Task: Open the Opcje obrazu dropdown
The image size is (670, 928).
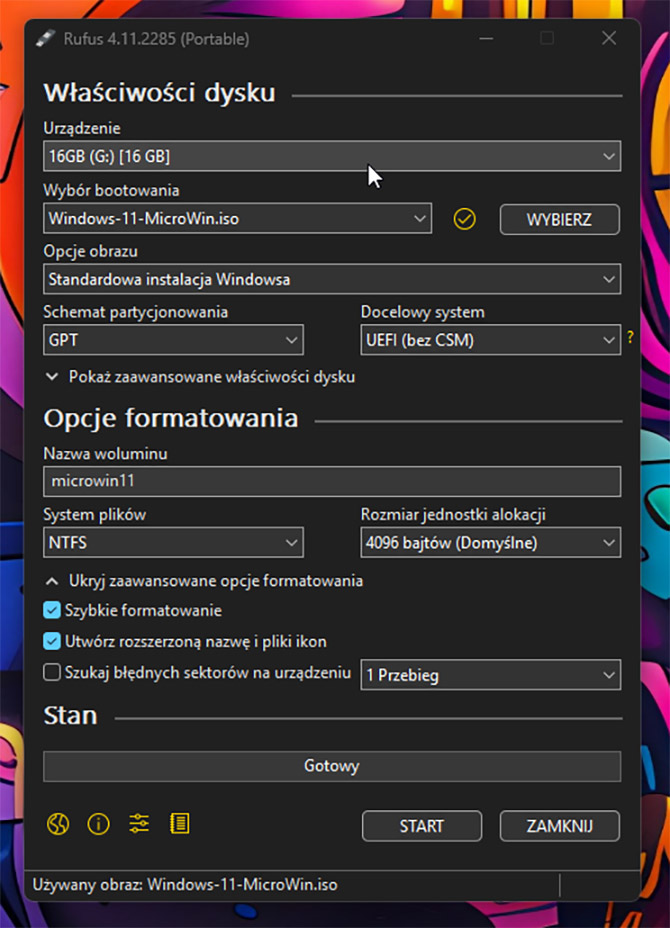Action: [332, 279]
